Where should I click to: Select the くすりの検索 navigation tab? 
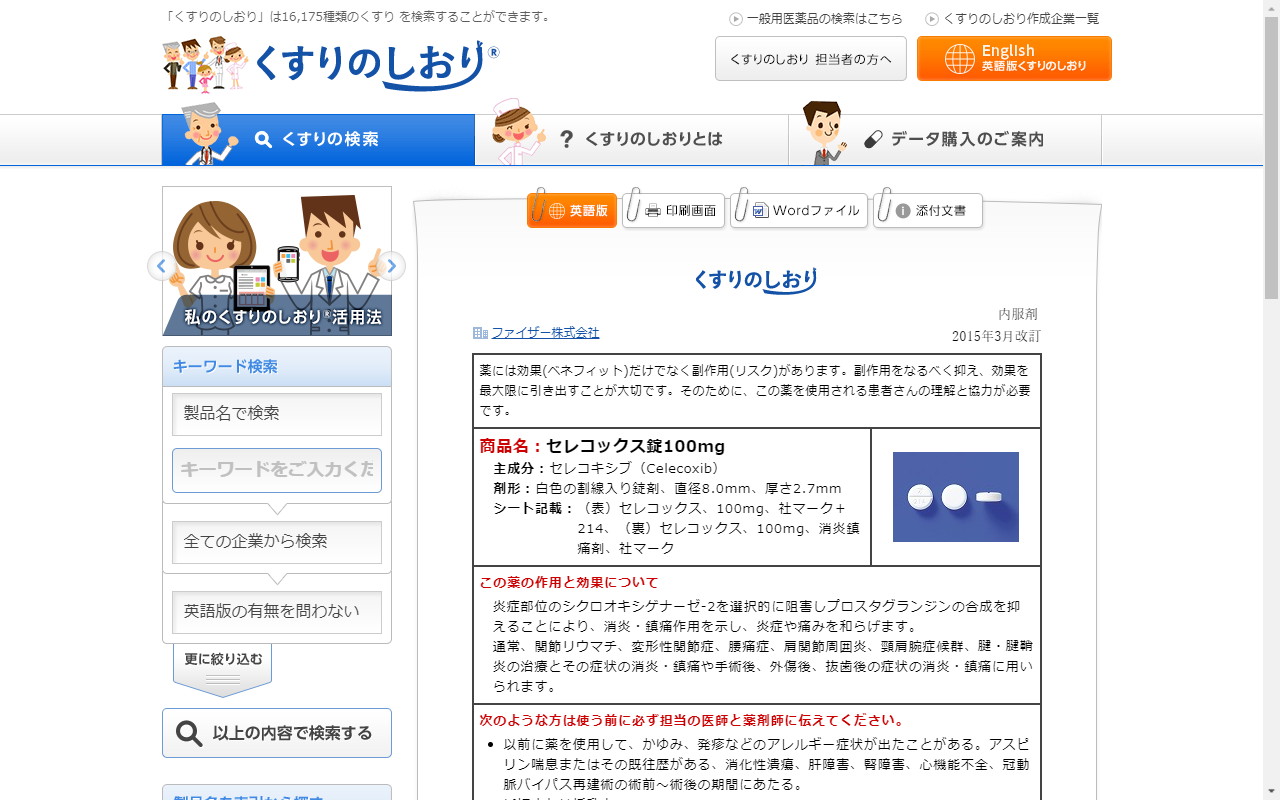tap(318, 140)
